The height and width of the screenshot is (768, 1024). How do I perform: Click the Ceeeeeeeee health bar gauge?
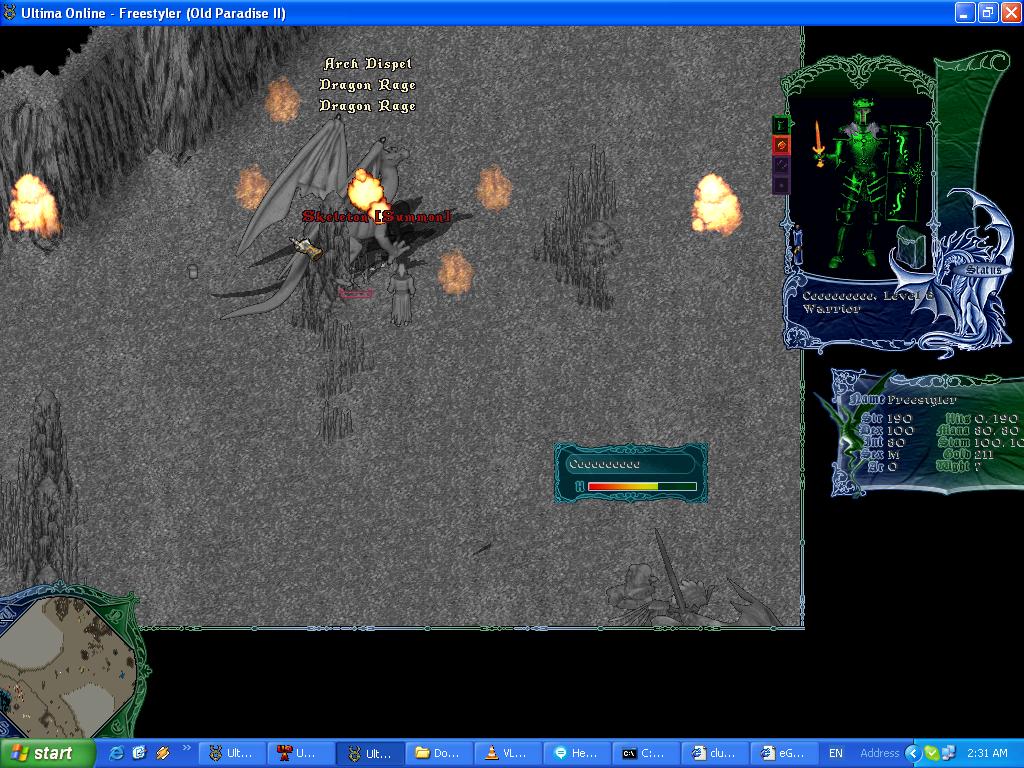(642, 487)
